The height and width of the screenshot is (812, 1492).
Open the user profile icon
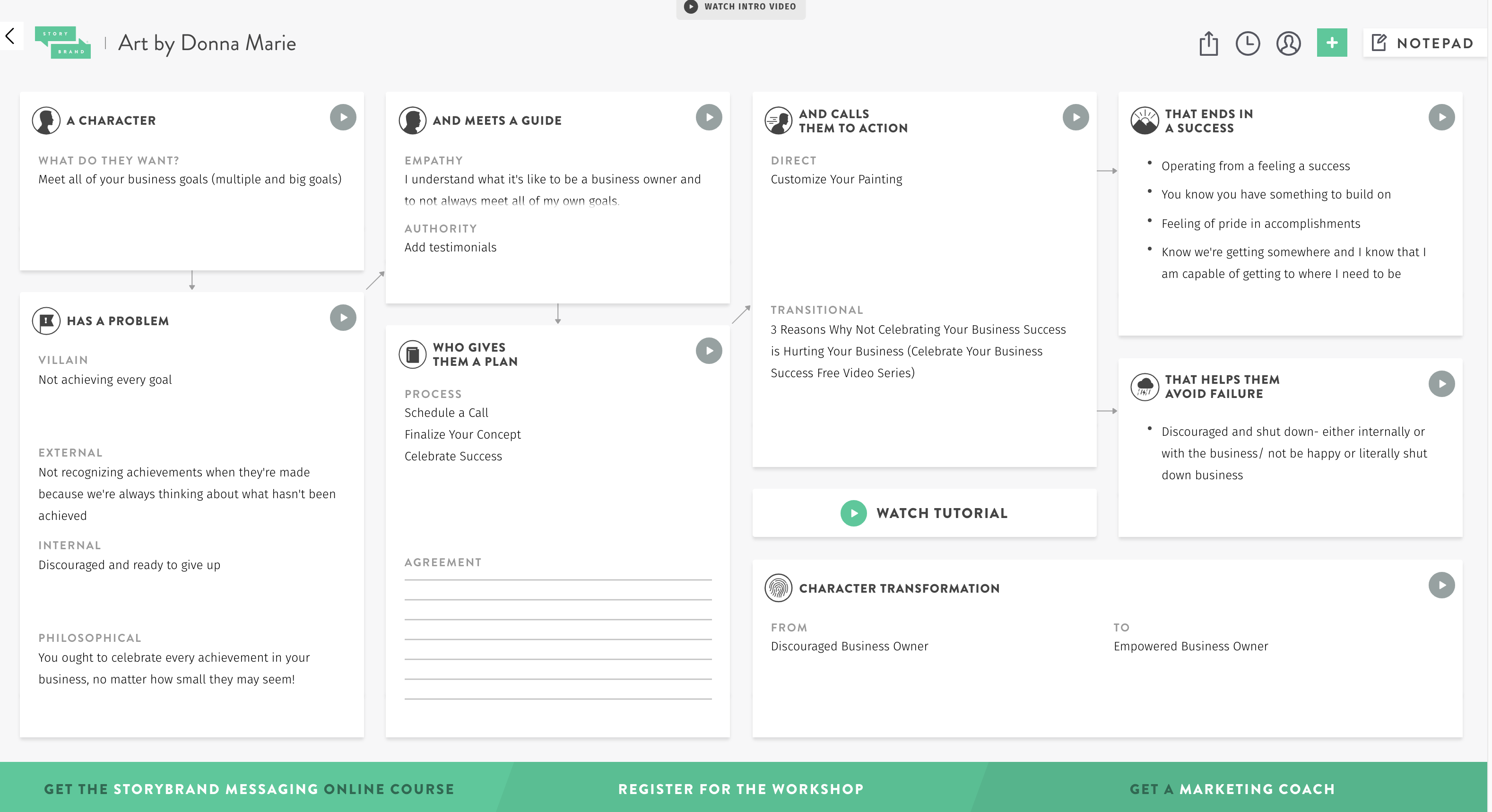pos(1288,43)
